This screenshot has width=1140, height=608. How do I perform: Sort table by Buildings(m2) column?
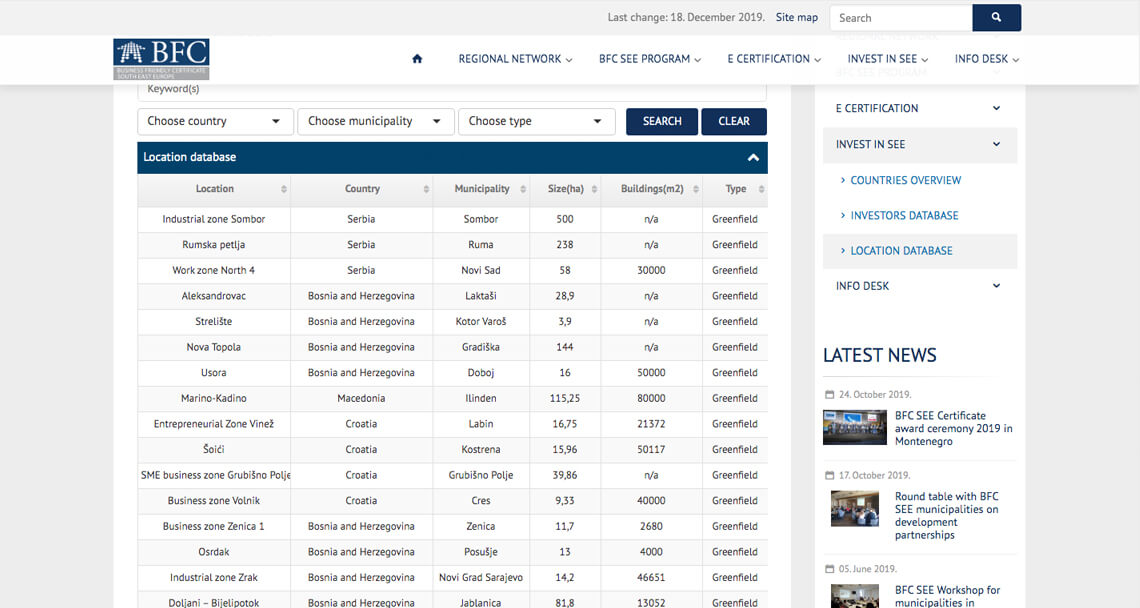pos(651,189)
